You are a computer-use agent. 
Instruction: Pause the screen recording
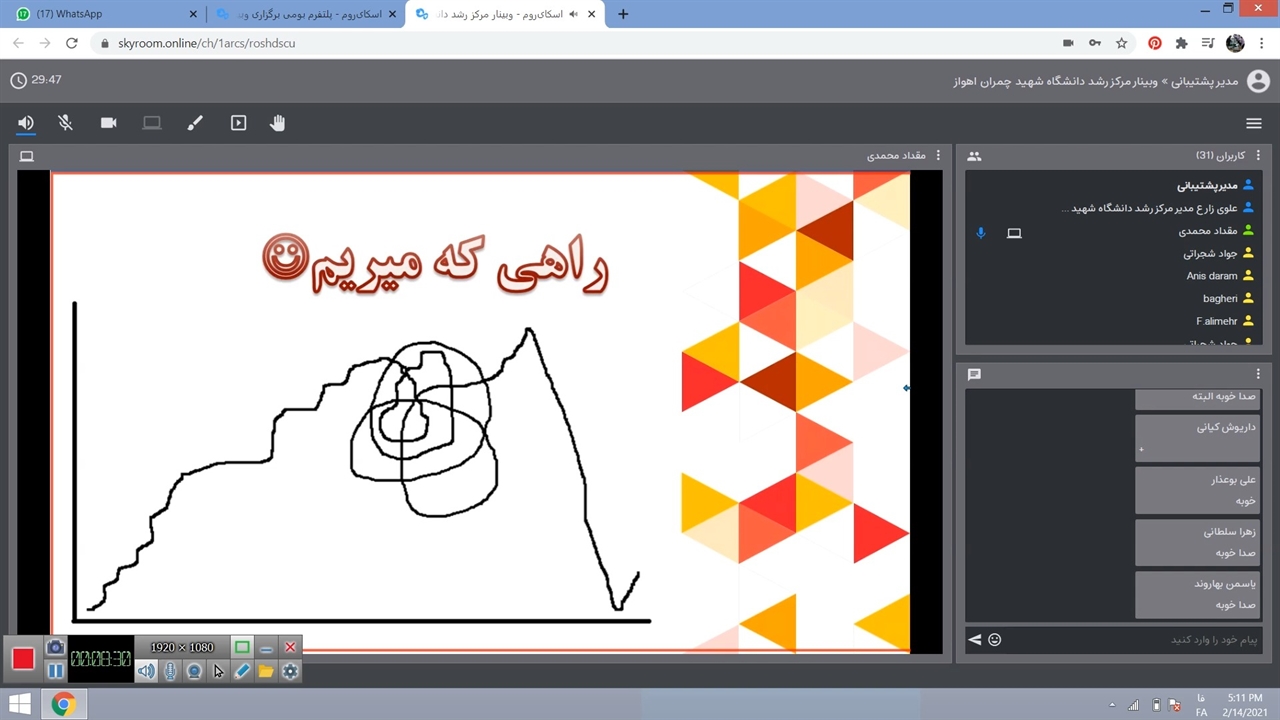(55, 671)
